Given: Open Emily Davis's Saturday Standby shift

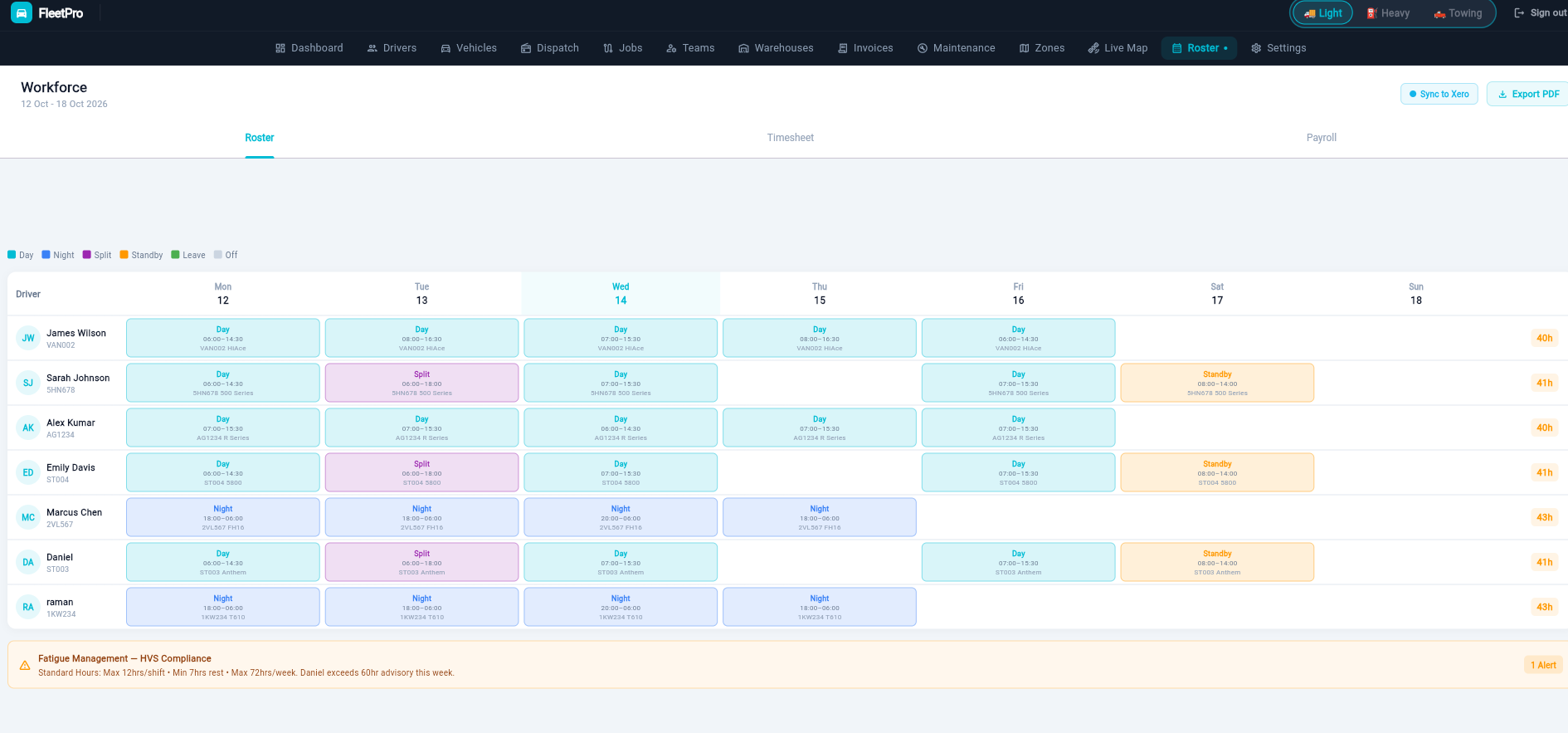Looking at the screenshot, I should 1217,472.
